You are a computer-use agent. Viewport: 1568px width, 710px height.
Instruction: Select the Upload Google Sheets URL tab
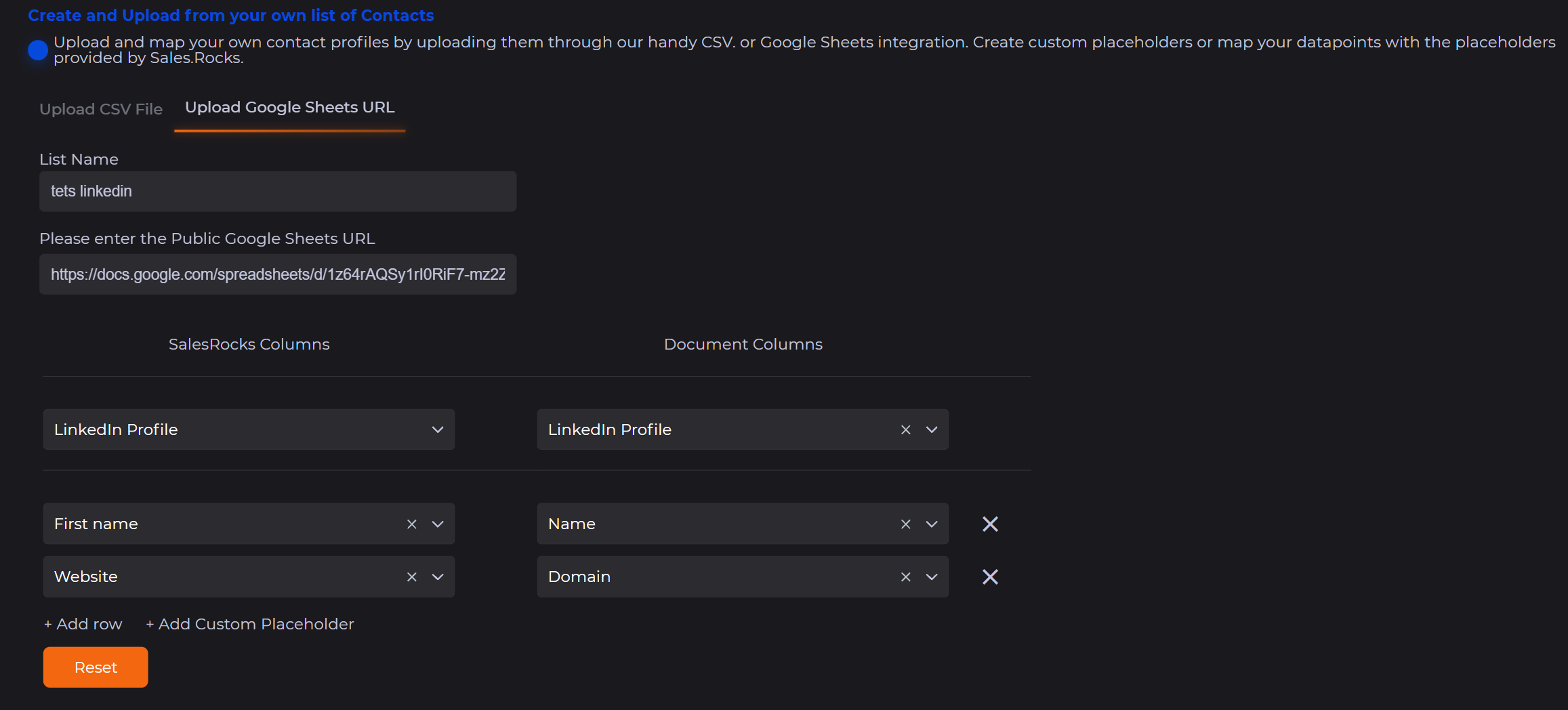pyautogui.click(x=289, y=108)
